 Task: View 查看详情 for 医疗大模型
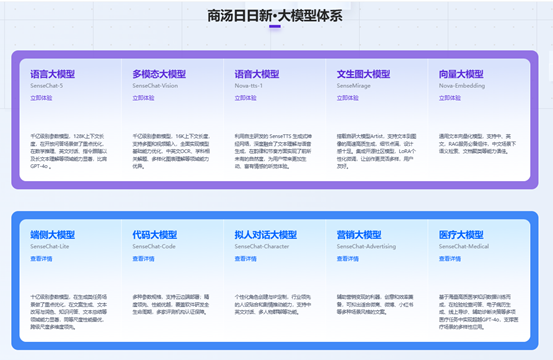[450, 259]
